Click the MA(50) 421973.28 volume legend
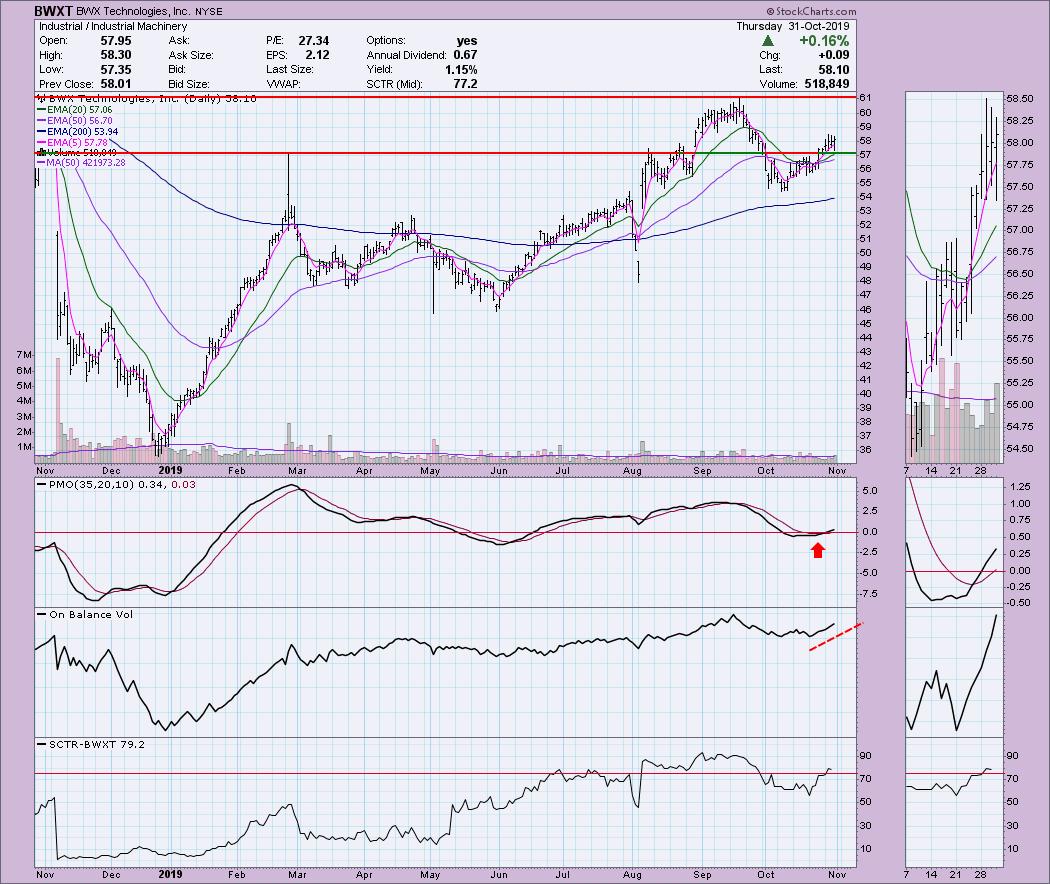This screenshot has width=1050, height=884. (81, 162)
